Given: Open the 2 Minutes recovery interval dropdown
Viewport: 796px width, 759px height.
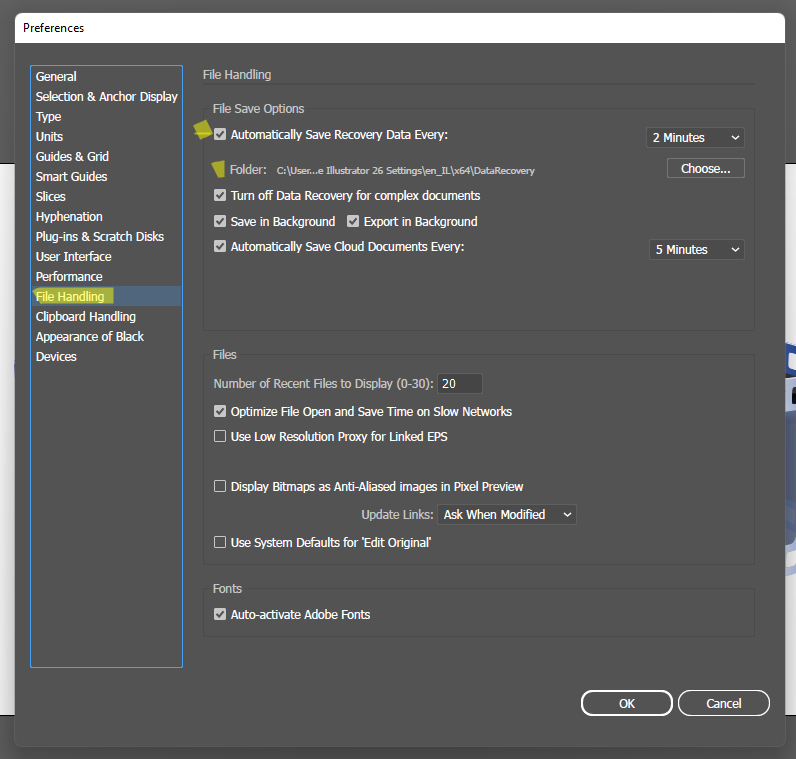Looking at the screenshot, I should click(x=695, y=138).
